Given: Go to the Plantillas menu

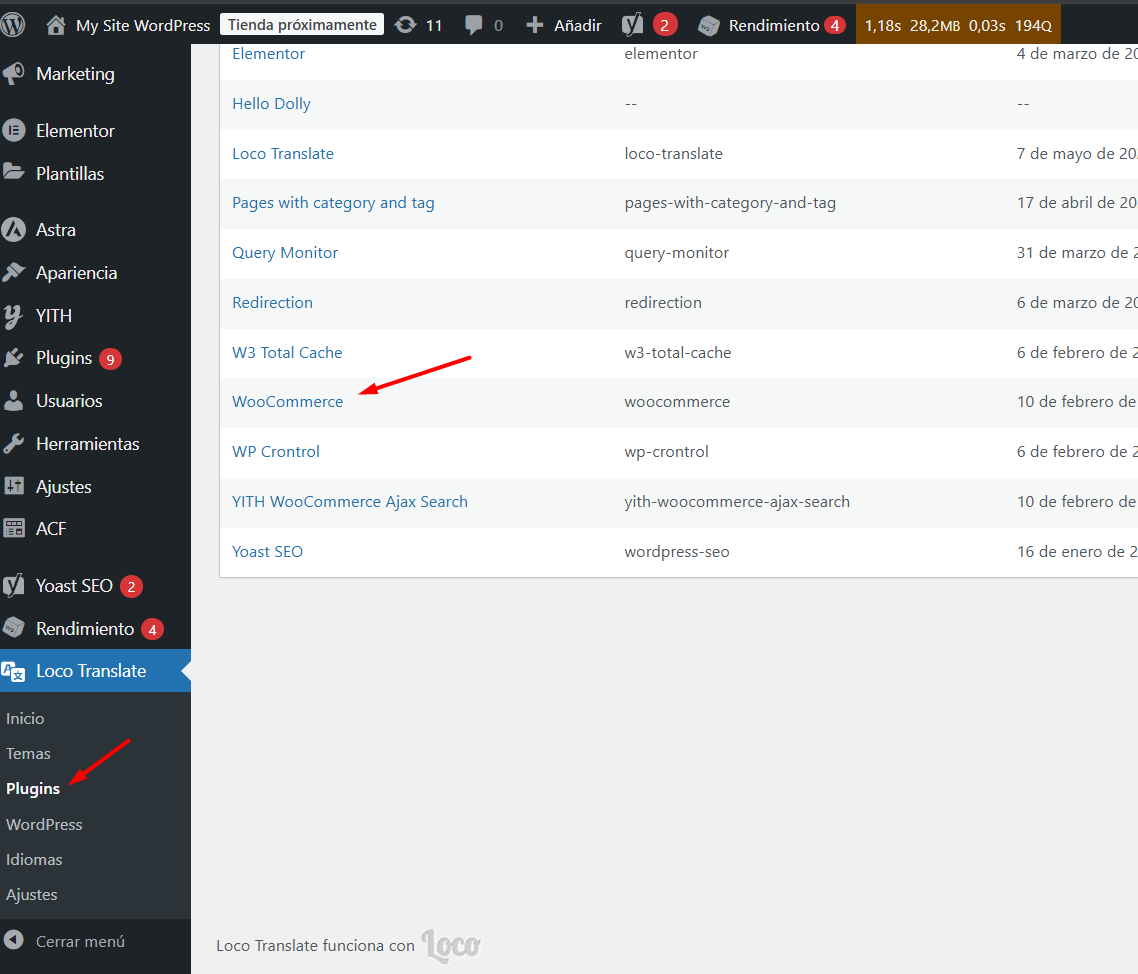Looking at the screenshot, I should [70, 173].
